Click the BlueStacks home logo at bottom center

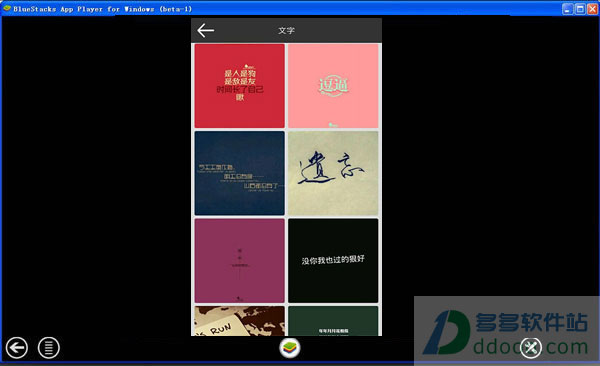290,348
